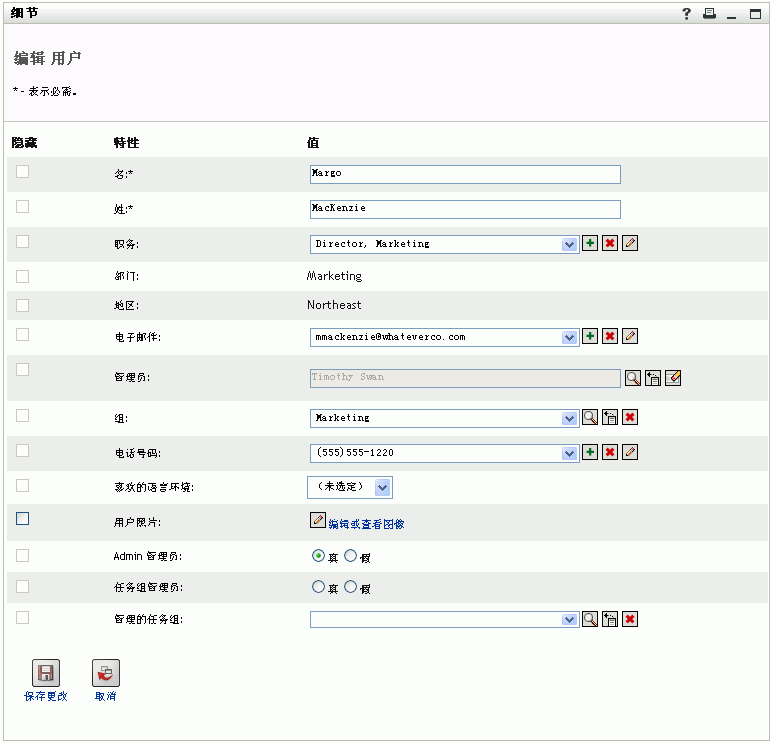Open help via the question mark icon
This screenshot has width=772, height=743.
click(x=686, y=14)
